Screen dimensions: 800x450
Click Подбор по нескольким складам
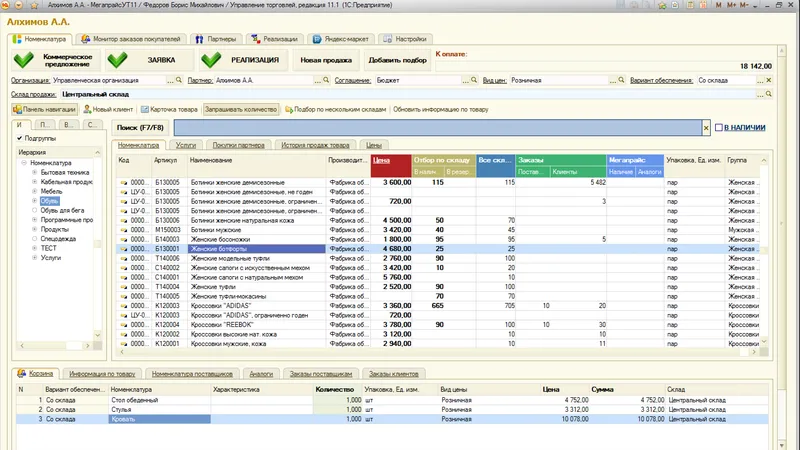pyautogui.click(x=336, y=109)
